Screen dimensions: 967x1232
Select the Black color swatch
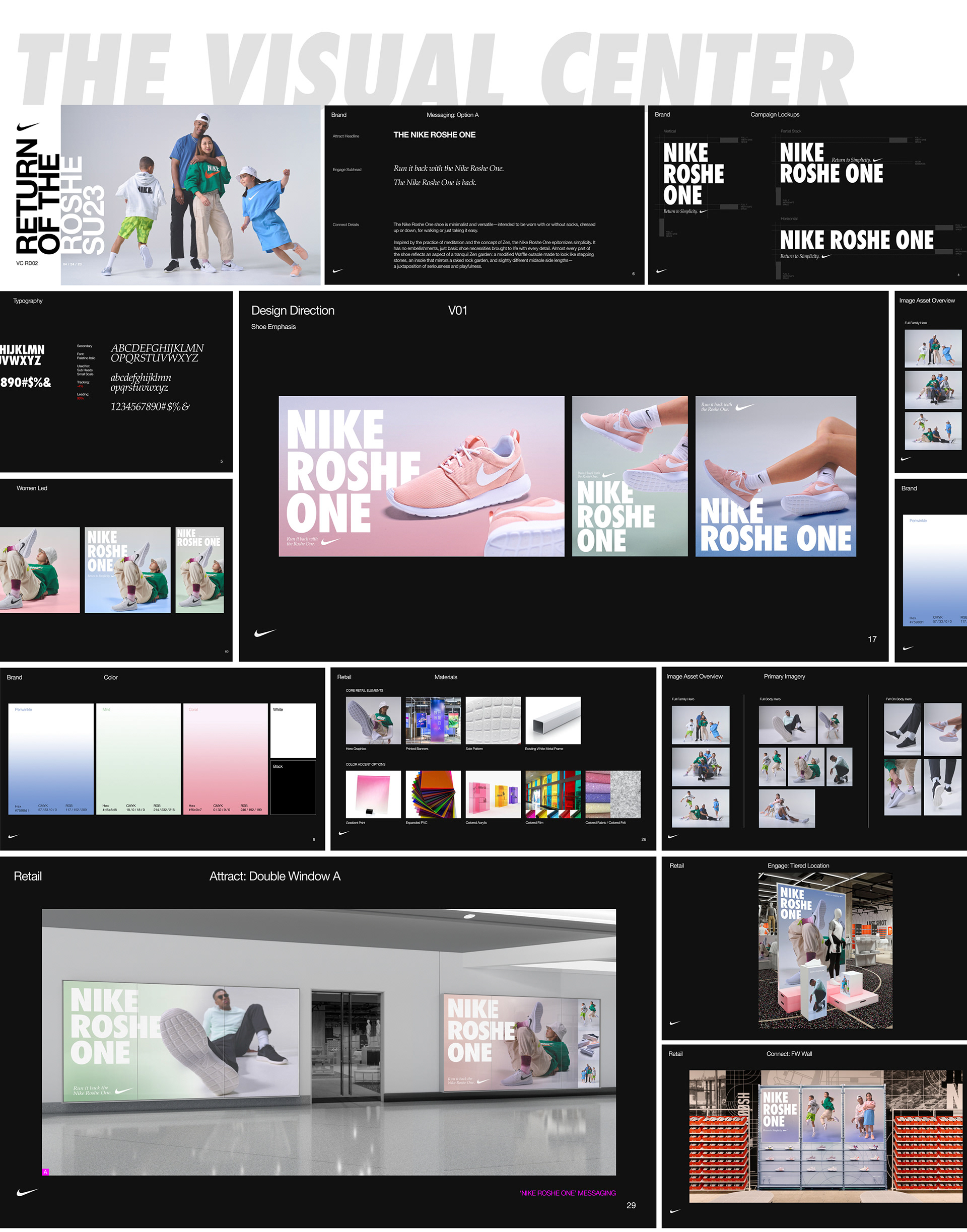pos(293,787)
